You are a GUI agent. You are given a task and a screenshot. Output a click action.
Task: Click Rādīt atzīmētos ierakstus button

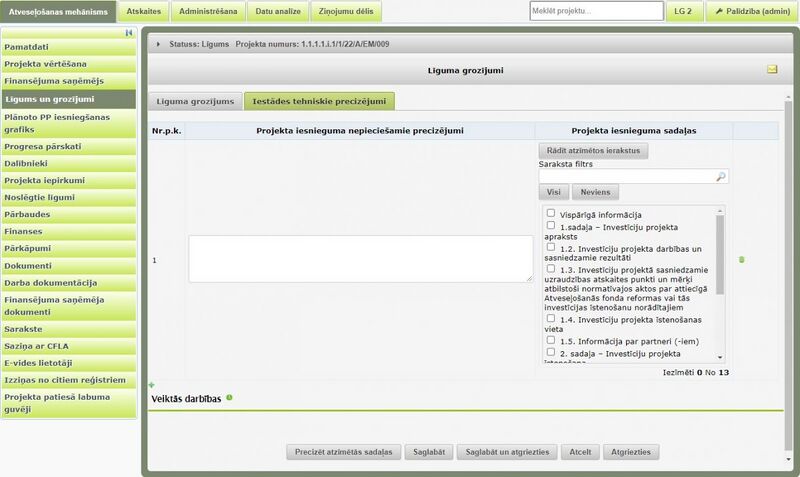tap(594, 151)
